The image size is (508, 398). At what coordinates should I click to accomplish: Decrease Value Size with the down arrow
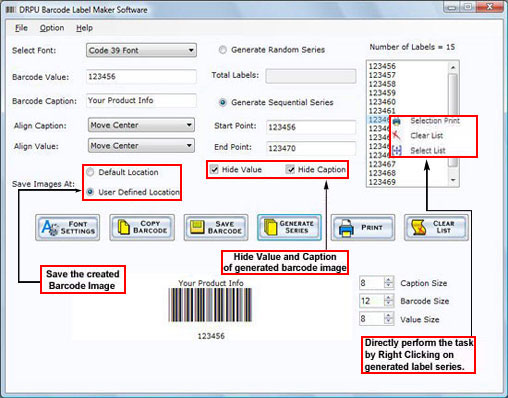point(388,322)
